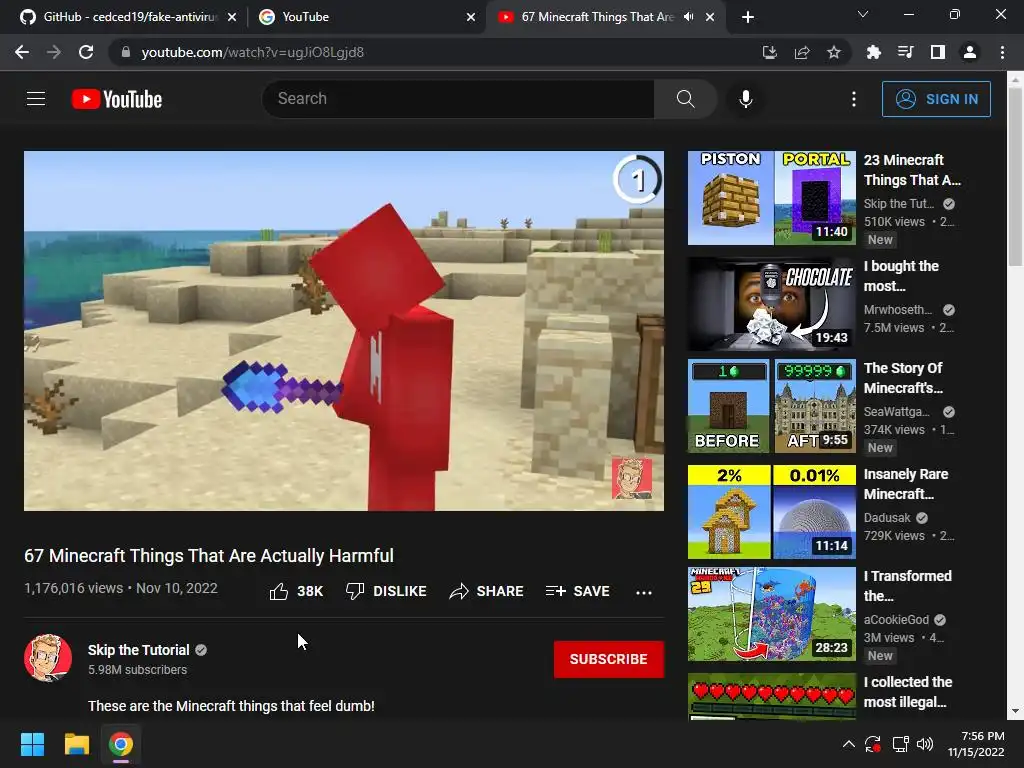The width and height of the screenshot is (1024, 768).
Task: Start voice search with microphone icon
Action: (x=745, y=99)
